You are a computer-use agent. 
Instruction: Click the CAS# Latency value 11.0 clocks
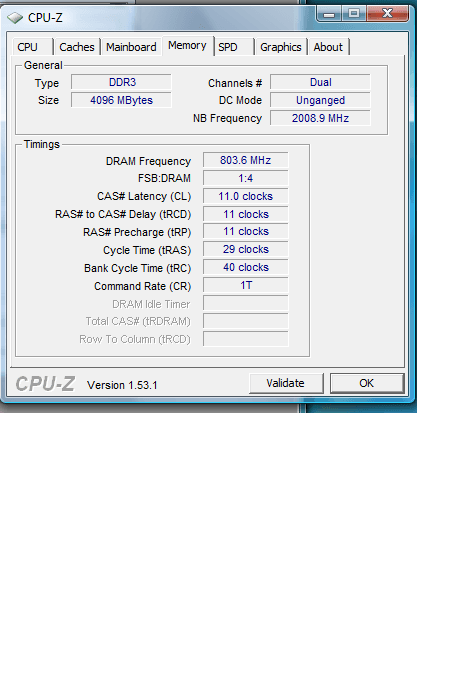coord(246,196)
